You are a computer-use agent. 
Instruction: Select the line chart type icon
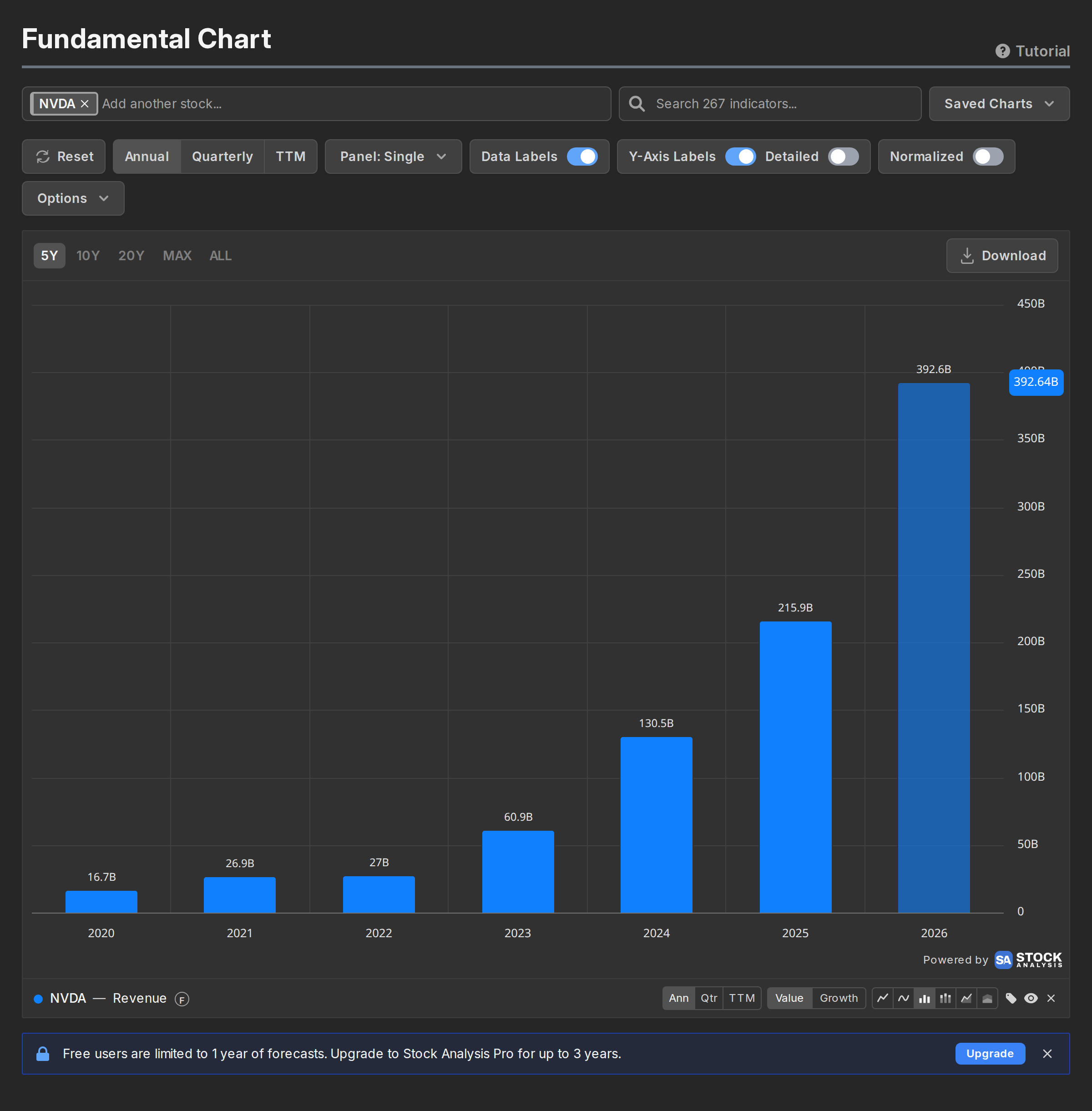pos(883,999)
